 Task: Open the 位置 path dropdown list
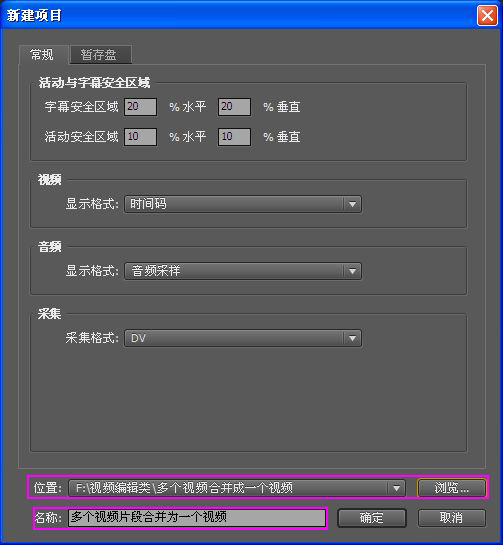click(x=237, y=488)
